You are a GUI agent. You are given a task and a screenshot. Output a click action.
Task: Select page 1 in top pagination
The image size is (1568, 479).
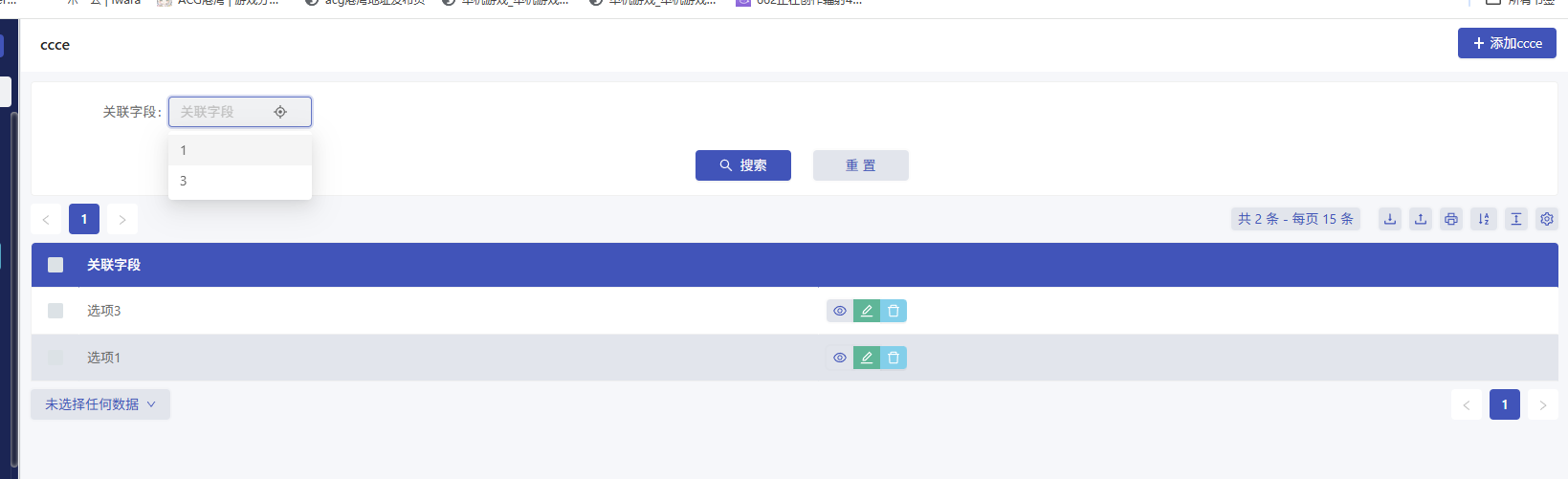pyautogui.click(x=84, y=219)
